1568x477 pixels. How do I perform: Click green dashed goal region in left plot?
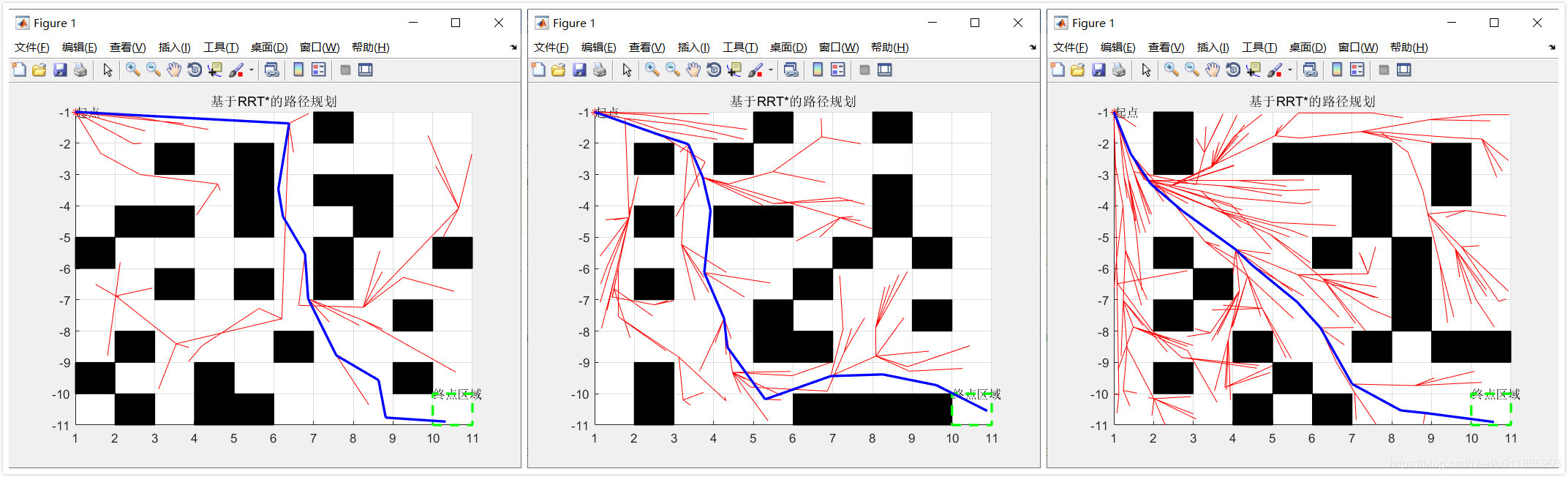click(x=453, y=409)
